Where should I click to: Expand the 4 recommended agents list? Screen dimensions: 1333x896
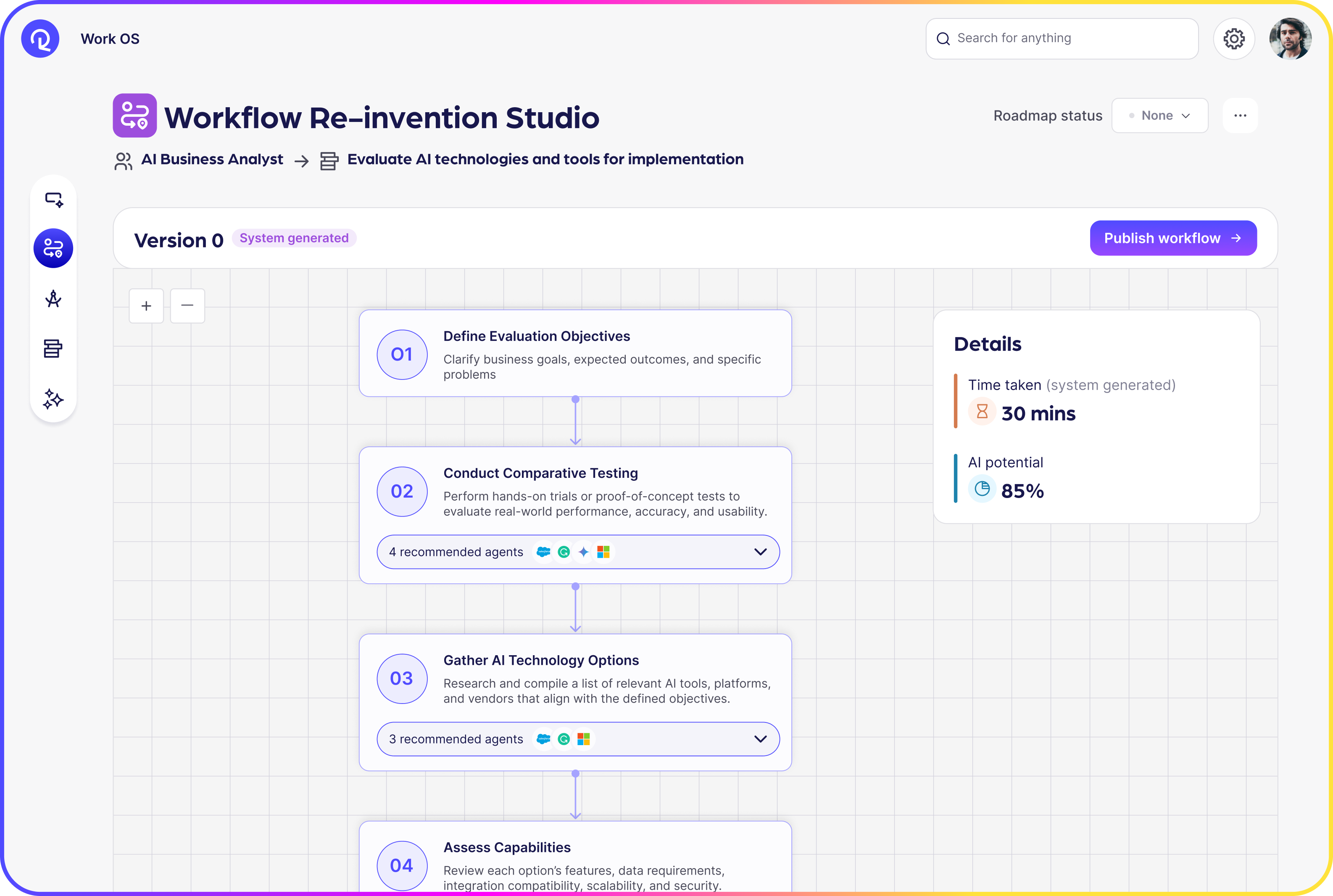760,552
